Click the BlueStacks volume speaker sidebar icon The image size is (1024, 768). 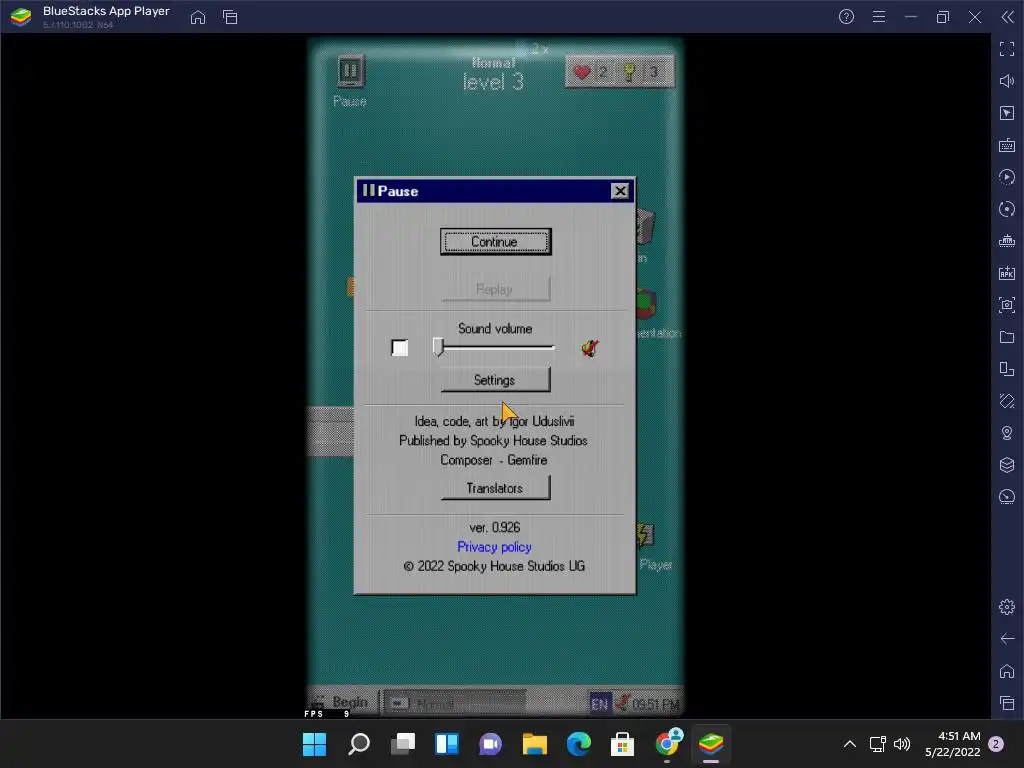pos(1007,81)
